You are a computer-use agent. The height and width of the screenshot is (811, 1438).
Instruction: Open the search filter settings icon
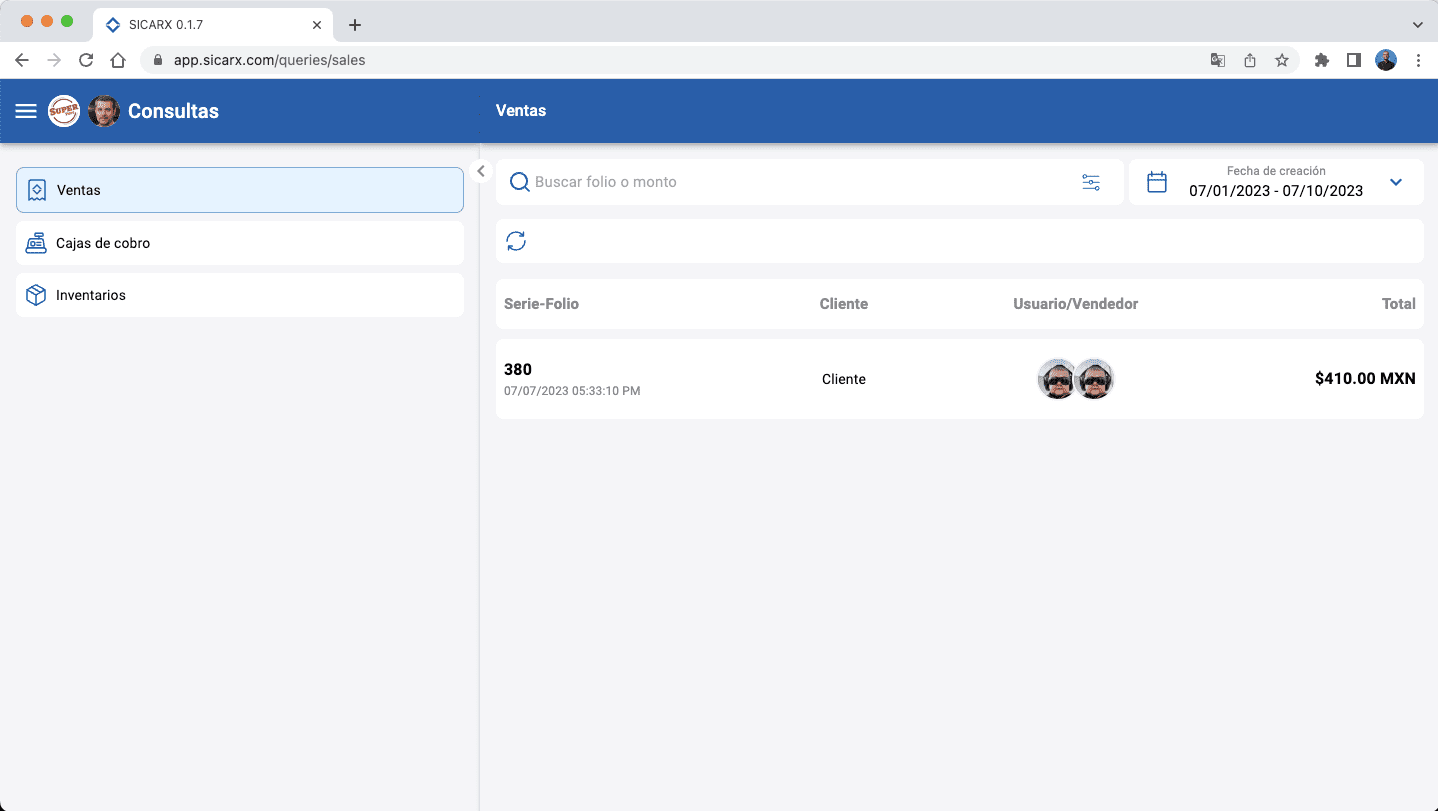pyautogui.click(x=1090, y=182)
